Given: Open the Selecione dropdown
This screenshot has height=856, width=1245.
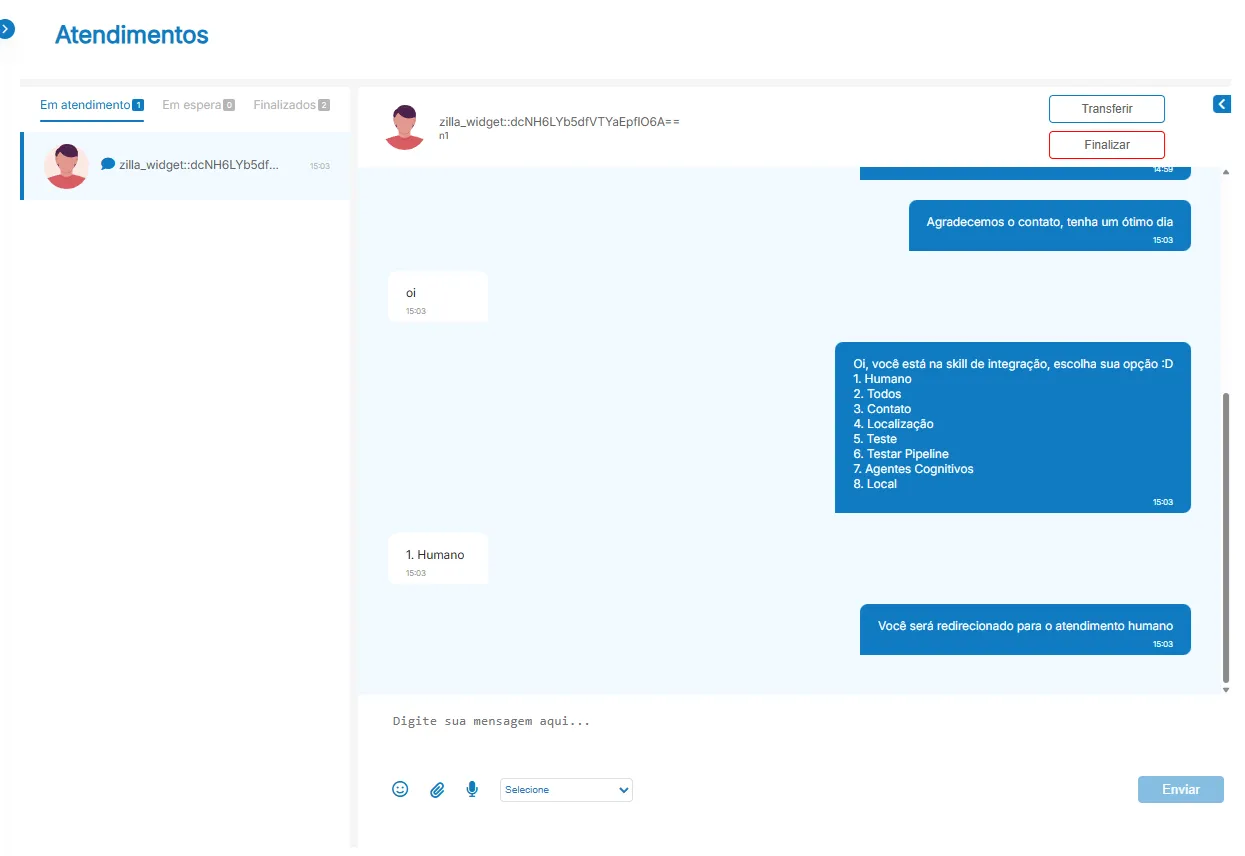Looking at the screenshot, I should pyautogui.click(x=566, y=790).
